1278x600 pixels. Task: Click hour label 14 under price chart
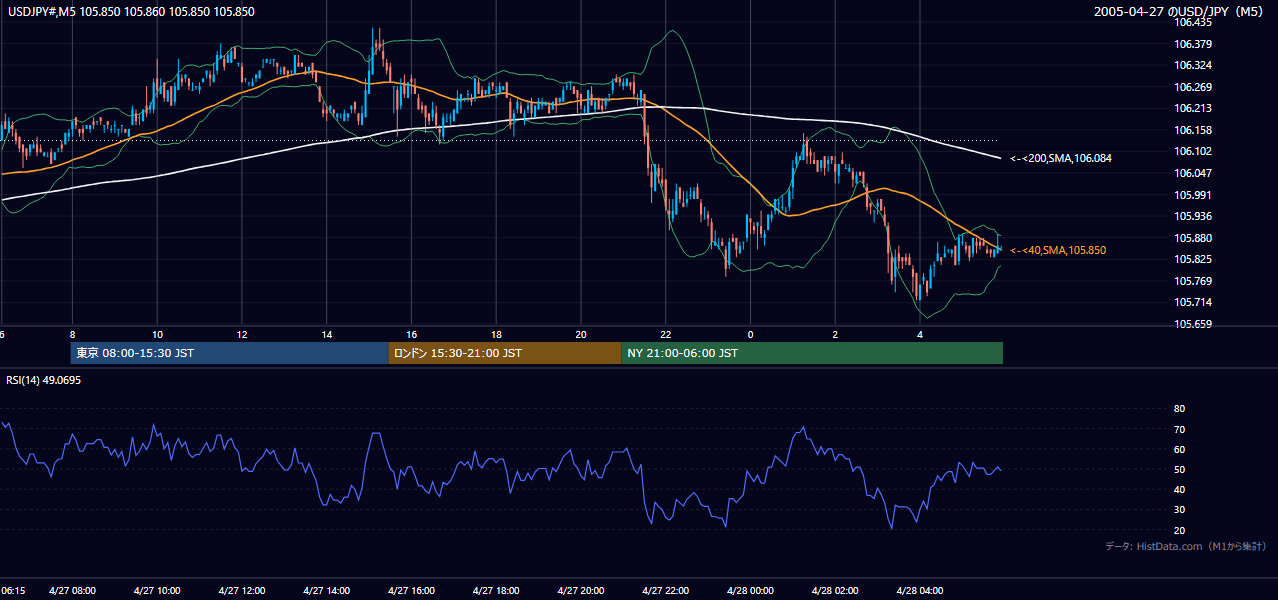pos(327,335)
